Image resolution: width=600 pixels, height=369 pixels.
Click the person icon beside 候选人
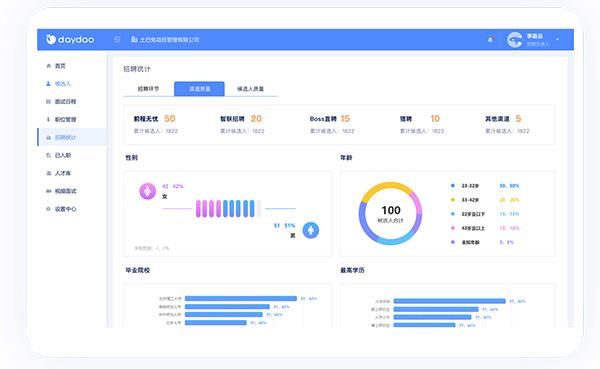coord(49,83)
